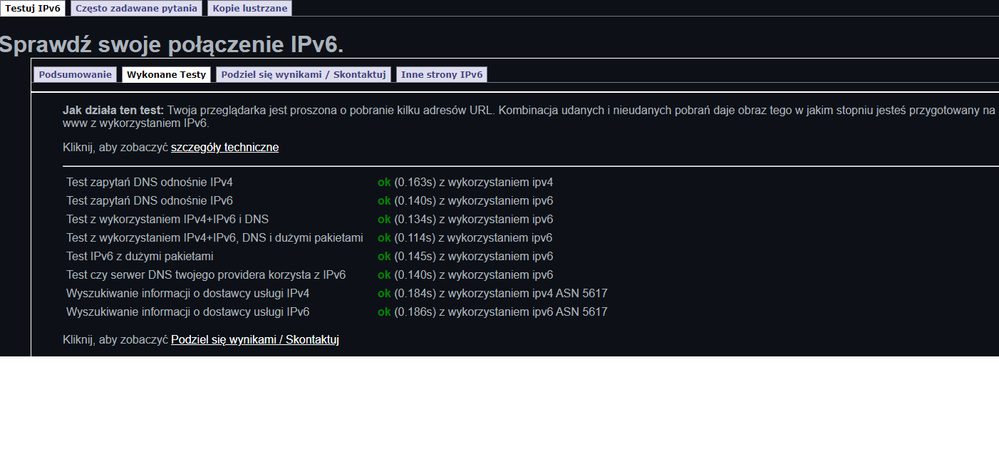Go to Inne strony IPv6 tab
This screenshot has height=462, width=999.
pyautogui.click(x=442, y=74)
